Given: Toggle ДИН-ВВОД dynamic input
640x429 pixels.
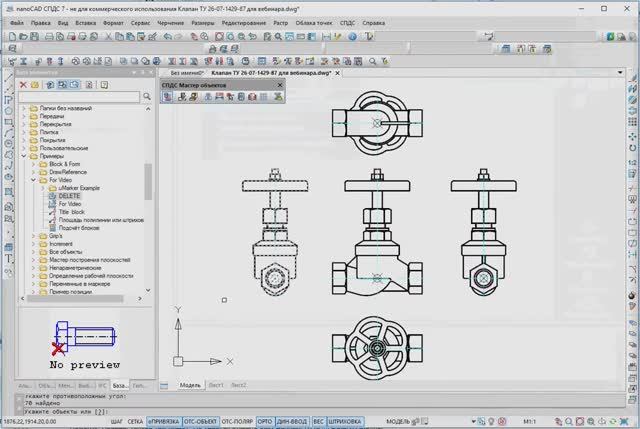Looking at the screenshot, I should [292, 422].
